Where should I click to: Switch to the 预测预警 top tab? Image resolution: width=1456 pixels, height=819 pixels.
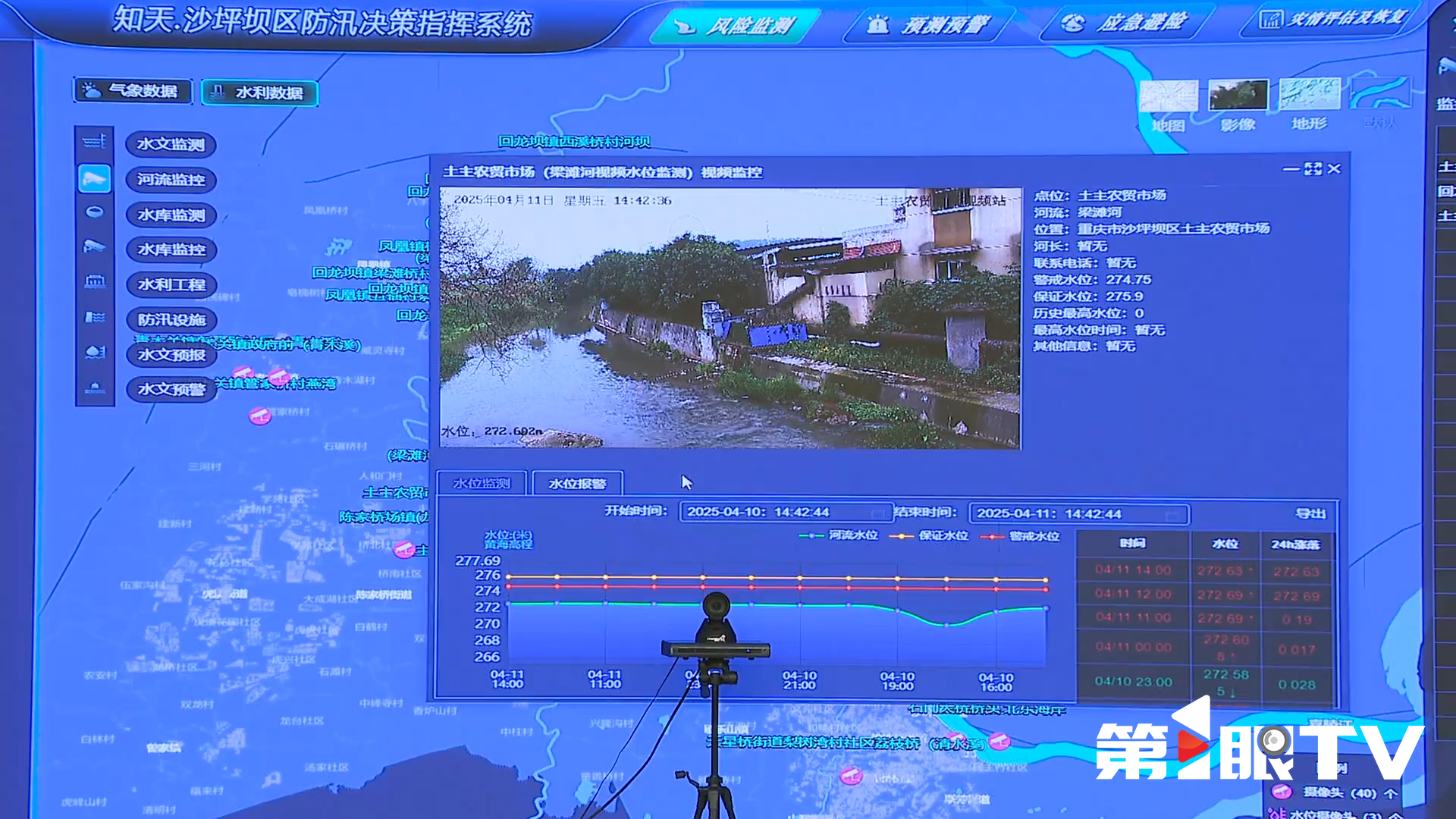(930, 25)
